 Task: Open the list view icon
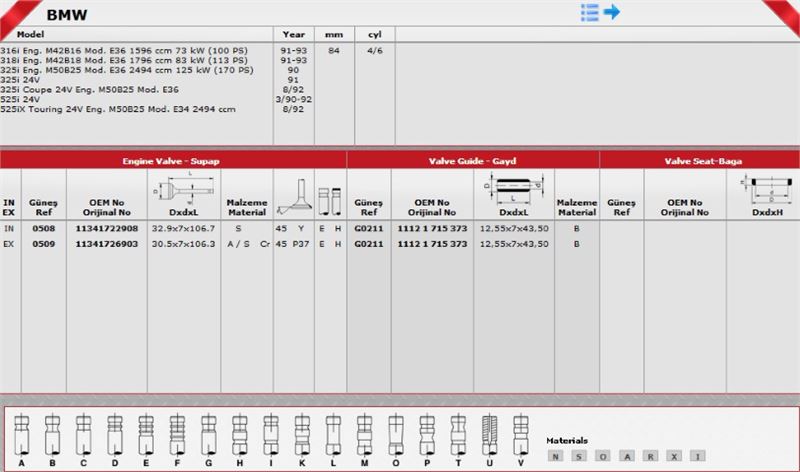(589, 12)
